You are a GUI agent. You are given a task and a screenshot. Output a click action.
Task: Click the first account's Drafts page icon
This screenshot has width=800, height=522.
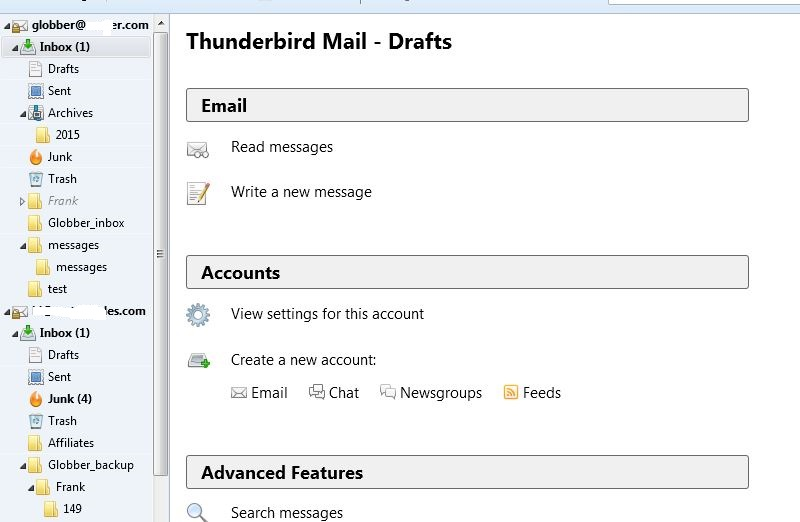[x=35, y=69]
